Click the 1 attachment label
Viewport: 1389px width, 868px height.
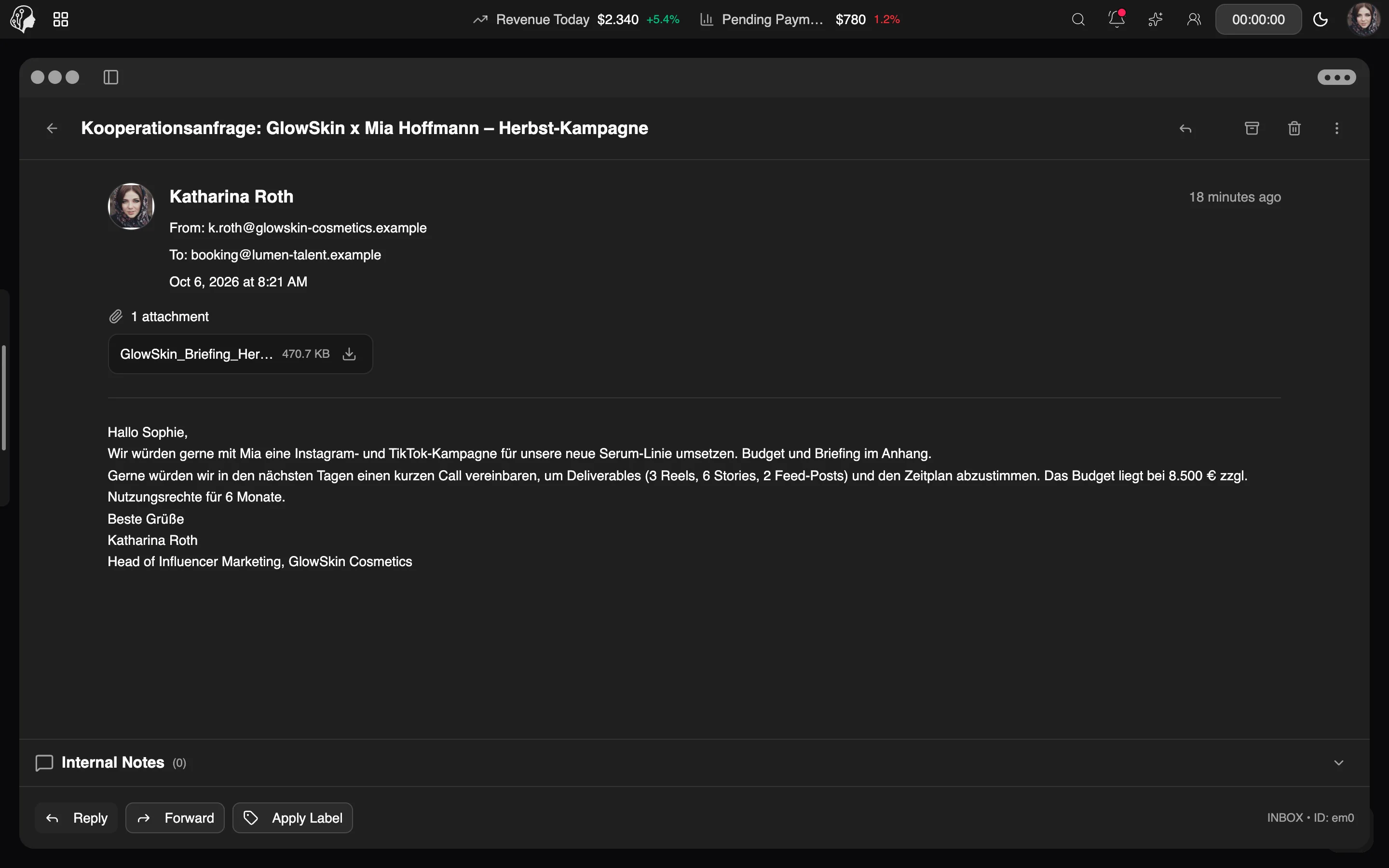click(x=170, y=316)
